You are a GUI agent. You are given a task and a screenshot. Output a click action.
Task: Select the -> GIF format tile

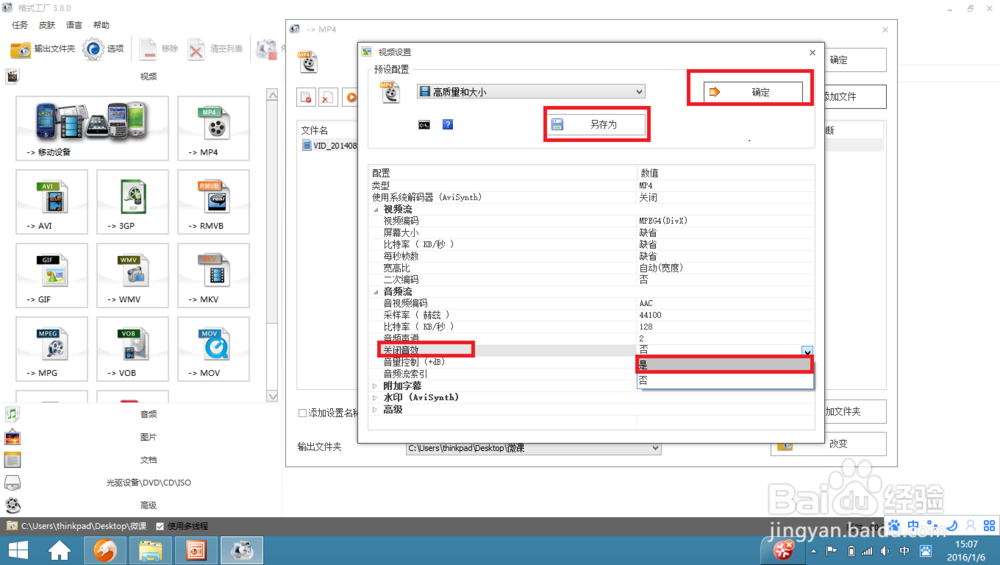(52, 275)
